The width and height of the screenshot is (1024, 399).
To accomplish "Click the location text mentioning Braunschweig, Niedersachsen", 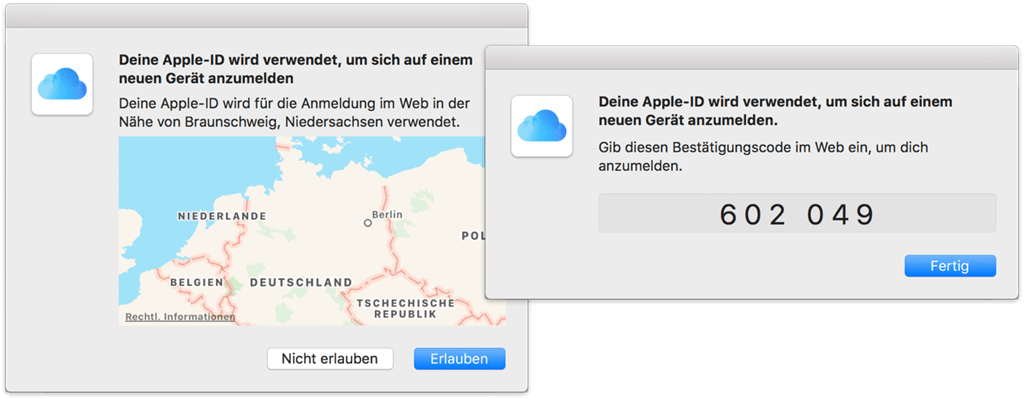I will (296, 112).
